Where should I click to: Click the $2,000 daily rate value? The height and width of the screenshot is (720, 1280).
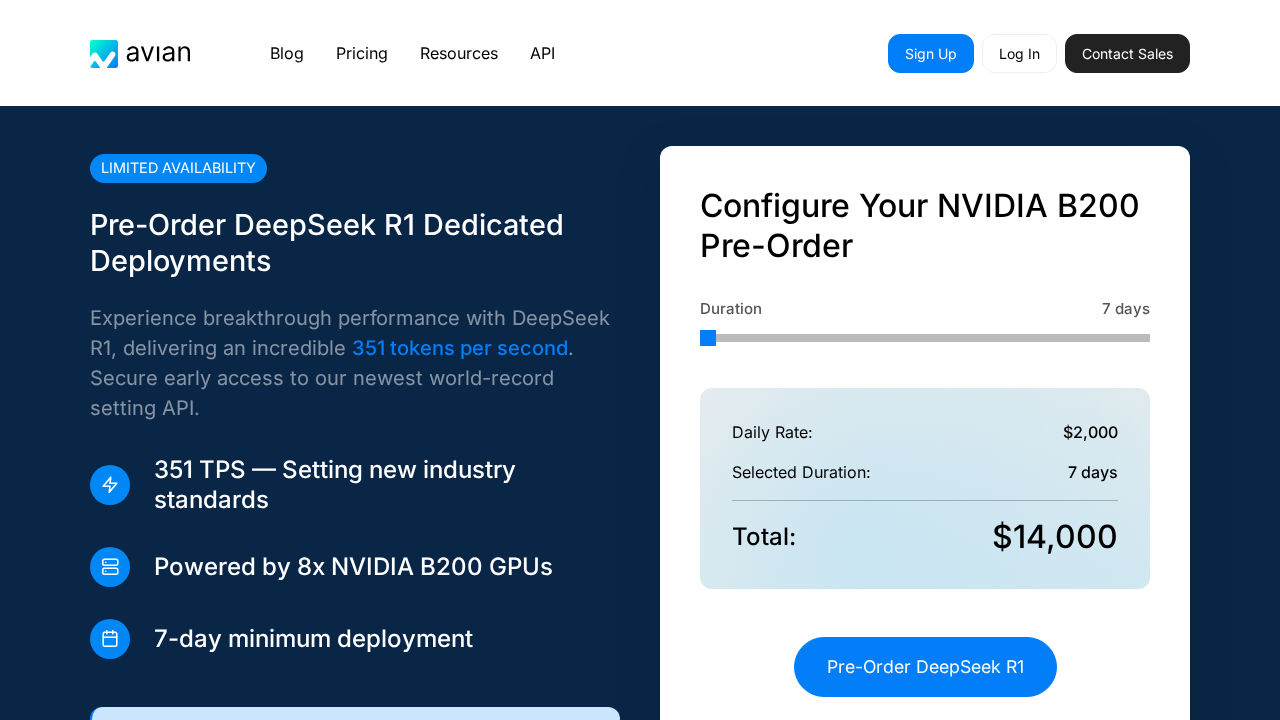[1090, 433]
